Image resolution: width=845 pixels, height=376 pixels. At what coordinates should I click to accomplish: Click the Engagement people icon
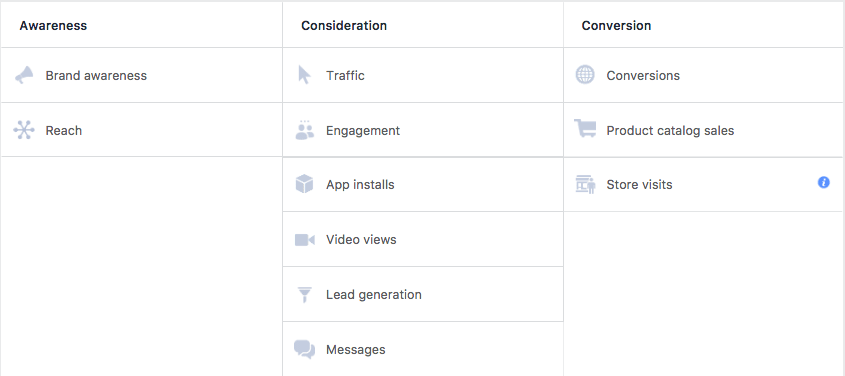pyautogui.click(x=304, y=130)
